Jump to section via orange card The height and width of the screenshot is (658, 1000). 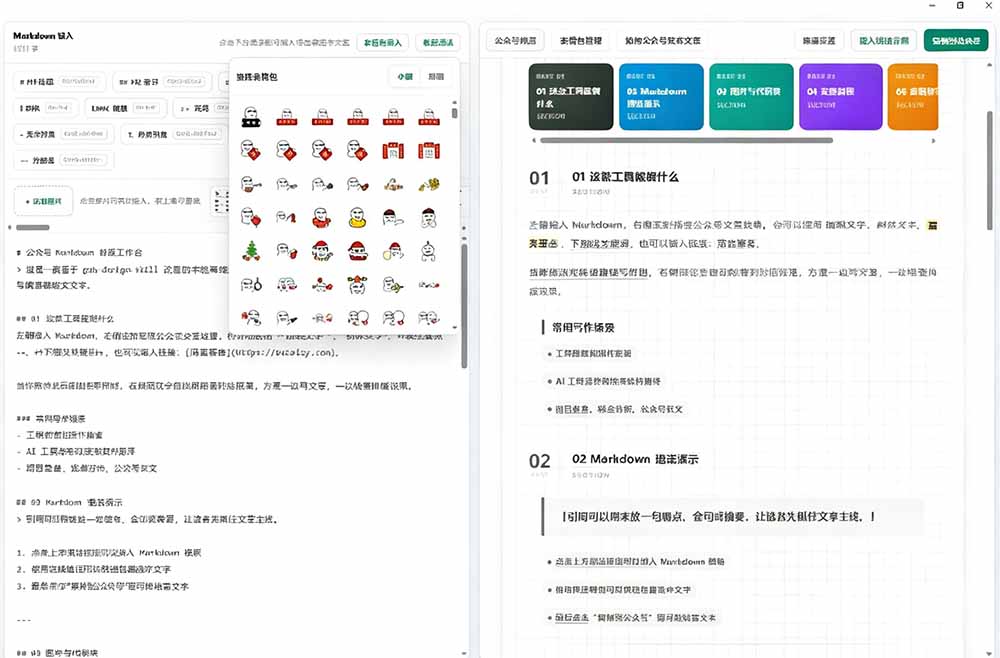tap(913, 96)
